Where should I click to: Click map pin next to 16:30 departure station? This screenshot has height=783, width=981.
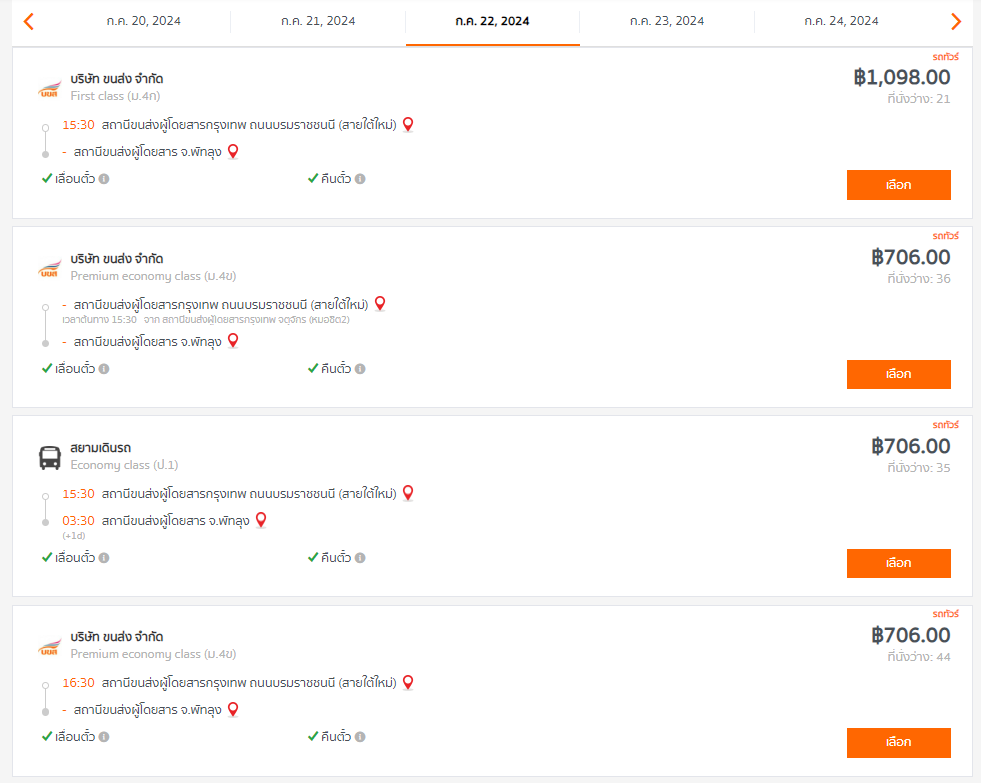[408, 682]
